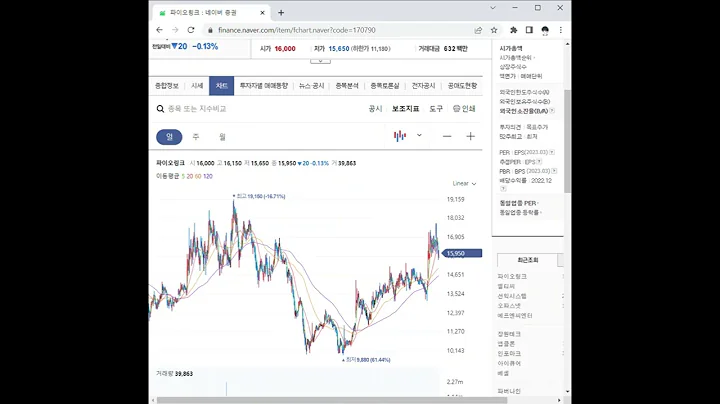Screen dimensions: 720x404
Task: Open the 종목토론실 tab
Action: coord(385,86)
